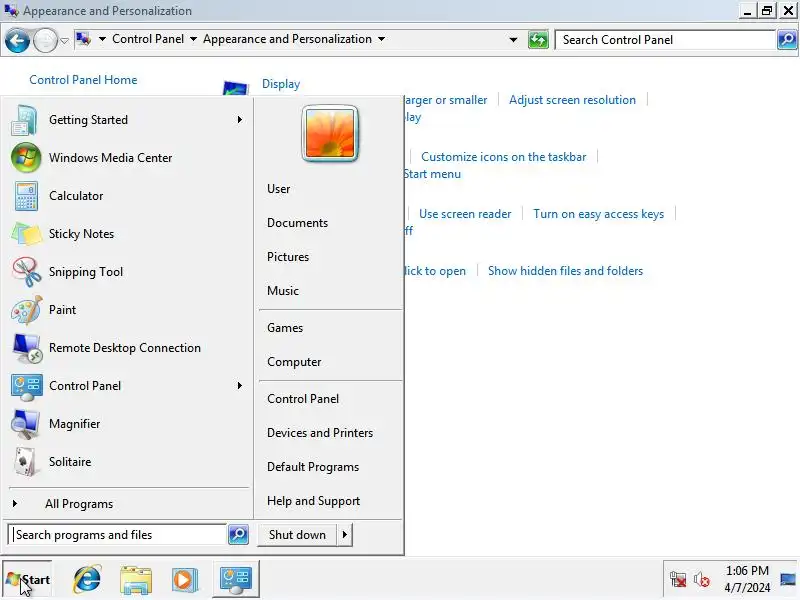Open Internet Explorer from the taskbar
Image resolution: width=800 pixels, height=600 pixels.
(x=87, y=579)
